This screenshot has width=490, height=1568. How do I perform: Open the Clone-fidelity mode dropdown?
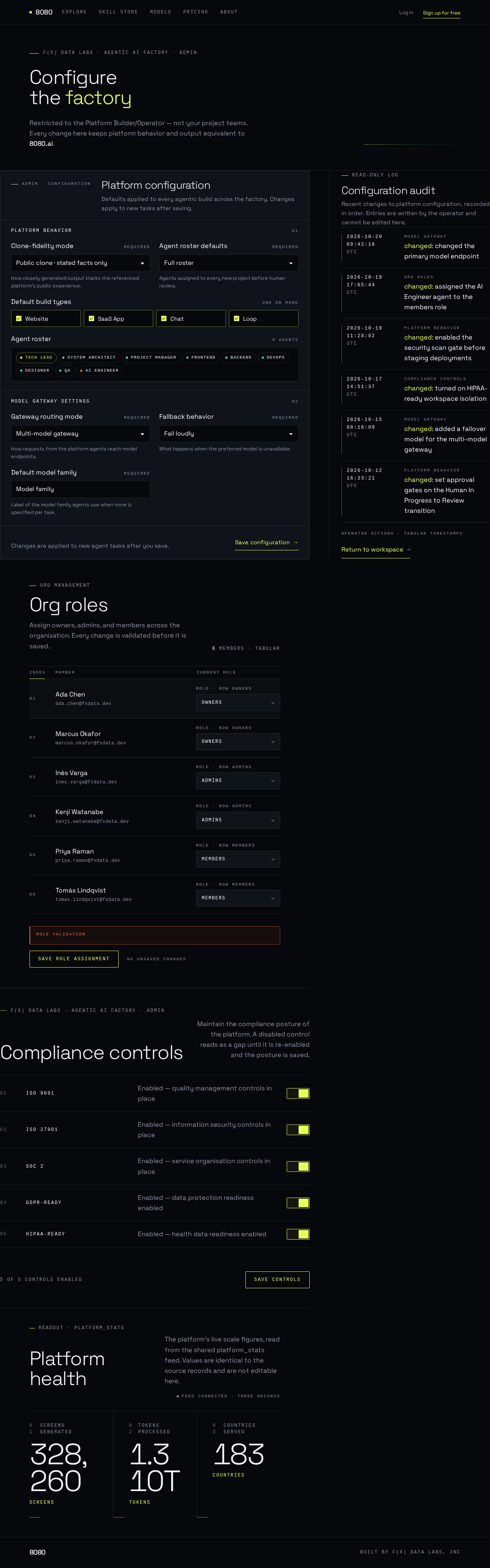[x=80, y=263]
